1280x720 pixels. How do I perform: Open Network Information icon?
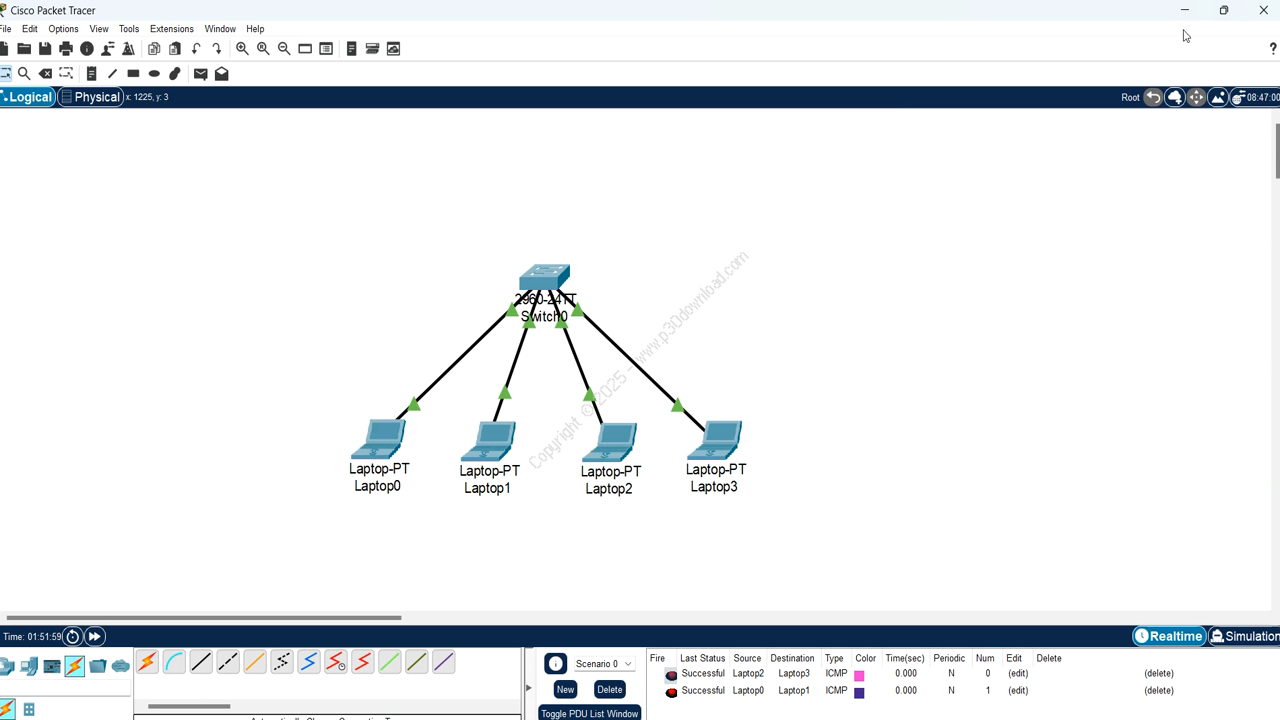87,49
